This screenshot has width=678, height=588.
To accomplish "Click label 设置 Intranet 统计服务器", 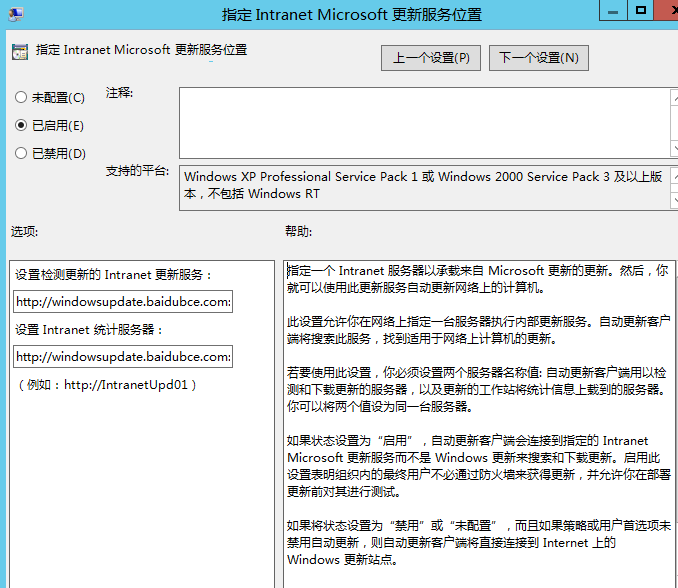I will tap(89, 330).
